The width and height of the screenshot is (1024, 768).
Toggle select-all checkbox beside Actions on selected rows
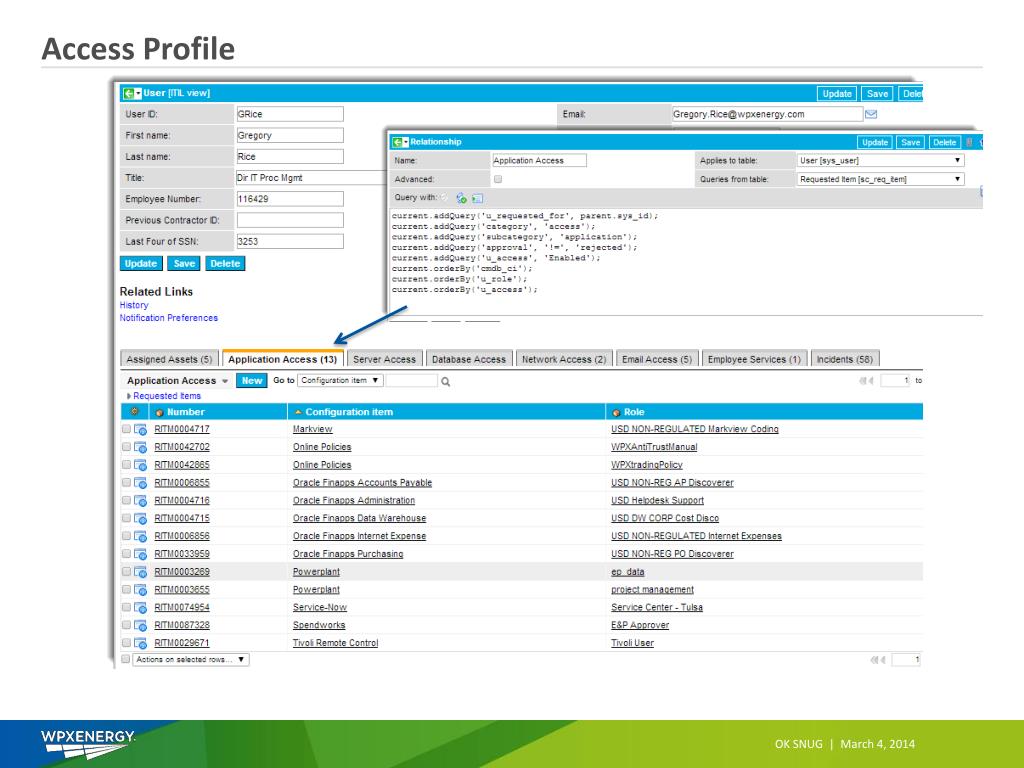click(125, 659)
